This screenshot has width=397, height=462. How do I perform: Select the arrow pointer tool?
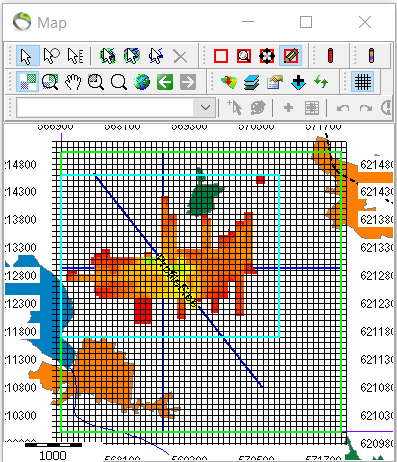[27, 56]
